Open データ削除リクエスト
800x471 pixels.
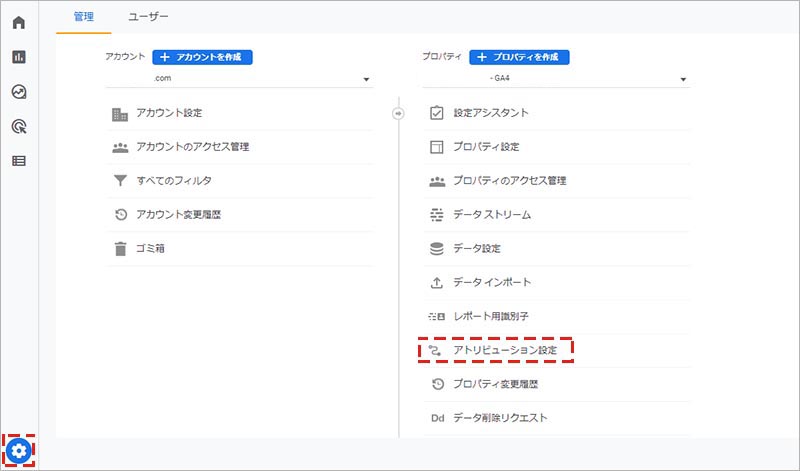pyautogui.click(x=500, y=417)
